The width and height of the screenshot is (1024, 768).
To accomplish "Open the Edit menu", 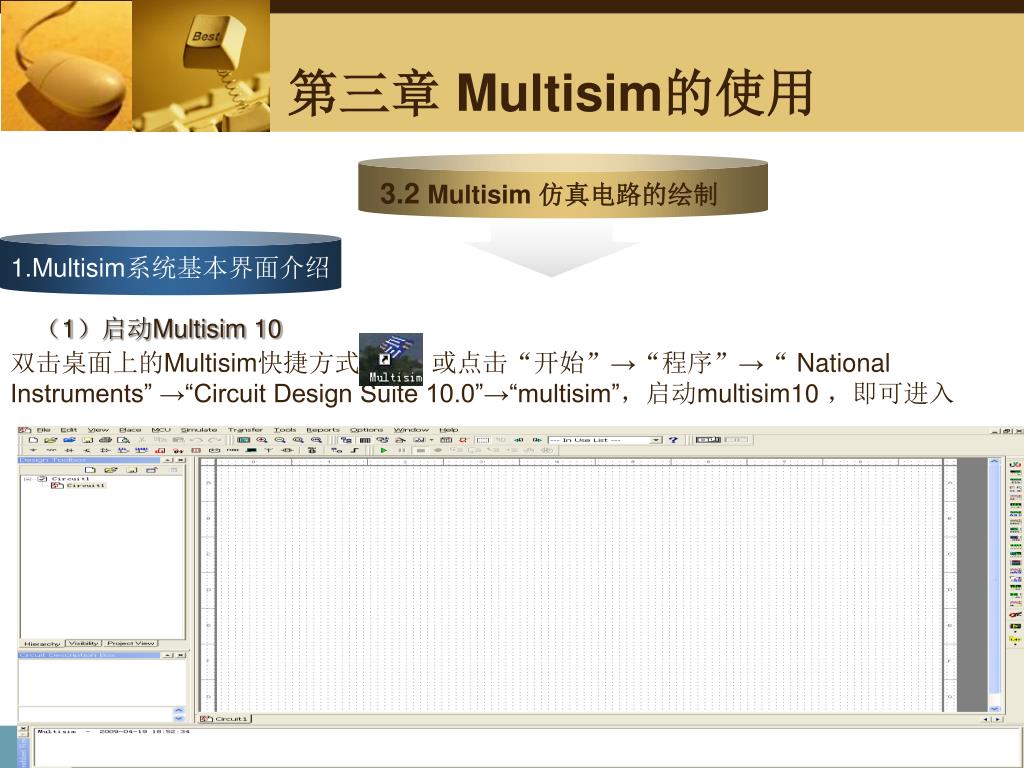I will 69,430.
